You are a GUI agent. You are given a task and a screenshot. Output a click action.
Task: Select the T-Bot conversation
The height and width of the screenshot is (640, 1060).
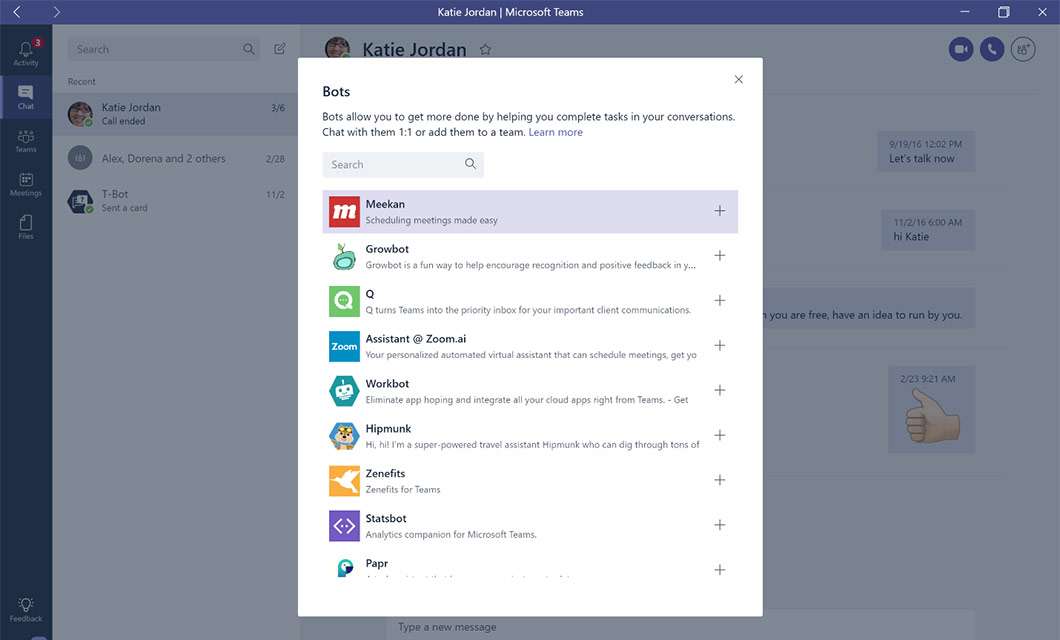(x=170, y=200)
